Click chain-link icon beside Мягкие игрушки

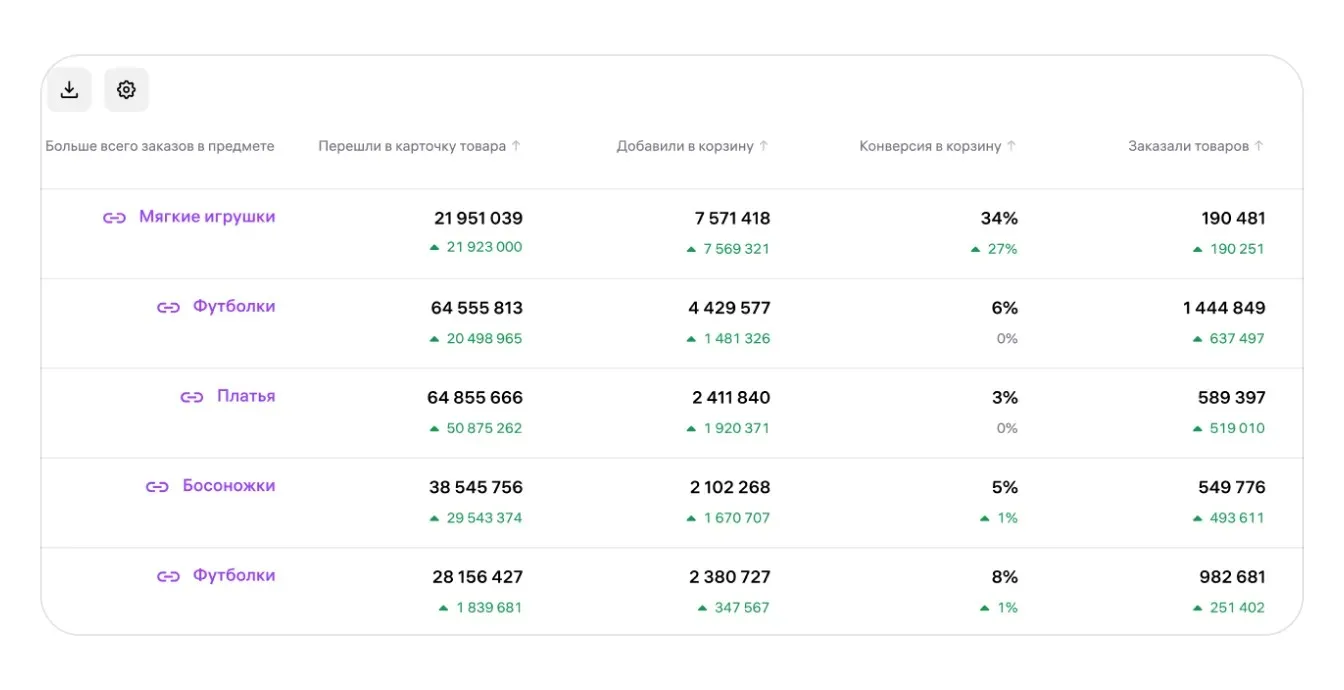pos(114,218)
